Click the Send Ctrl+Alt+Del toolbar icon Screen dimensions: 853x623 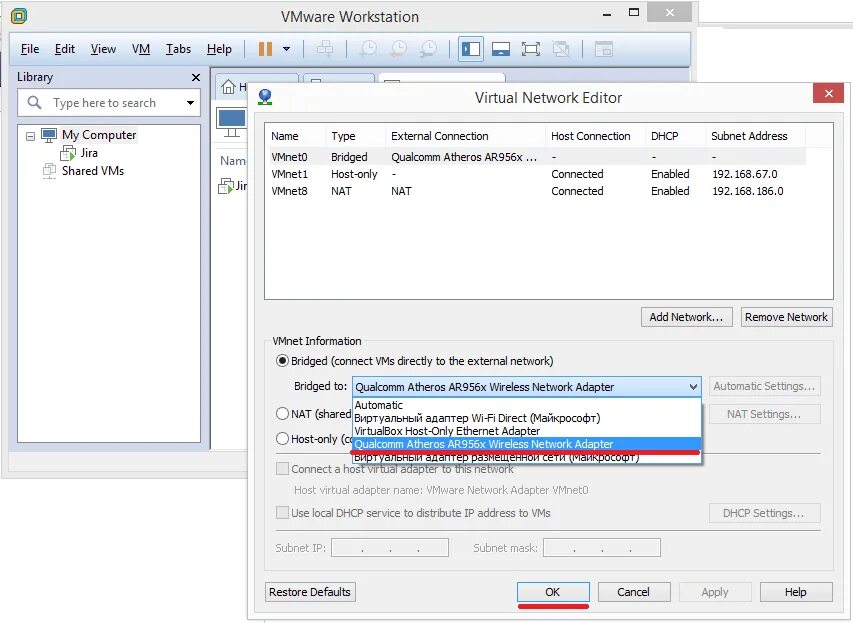(x=325, y=49)
